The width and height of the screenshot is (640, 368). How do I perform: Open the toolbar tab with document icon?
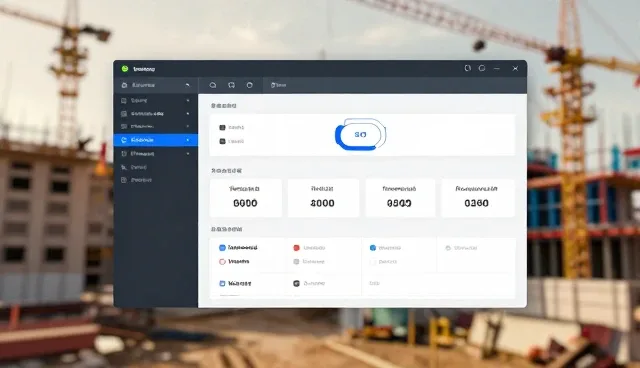[278, 85]
